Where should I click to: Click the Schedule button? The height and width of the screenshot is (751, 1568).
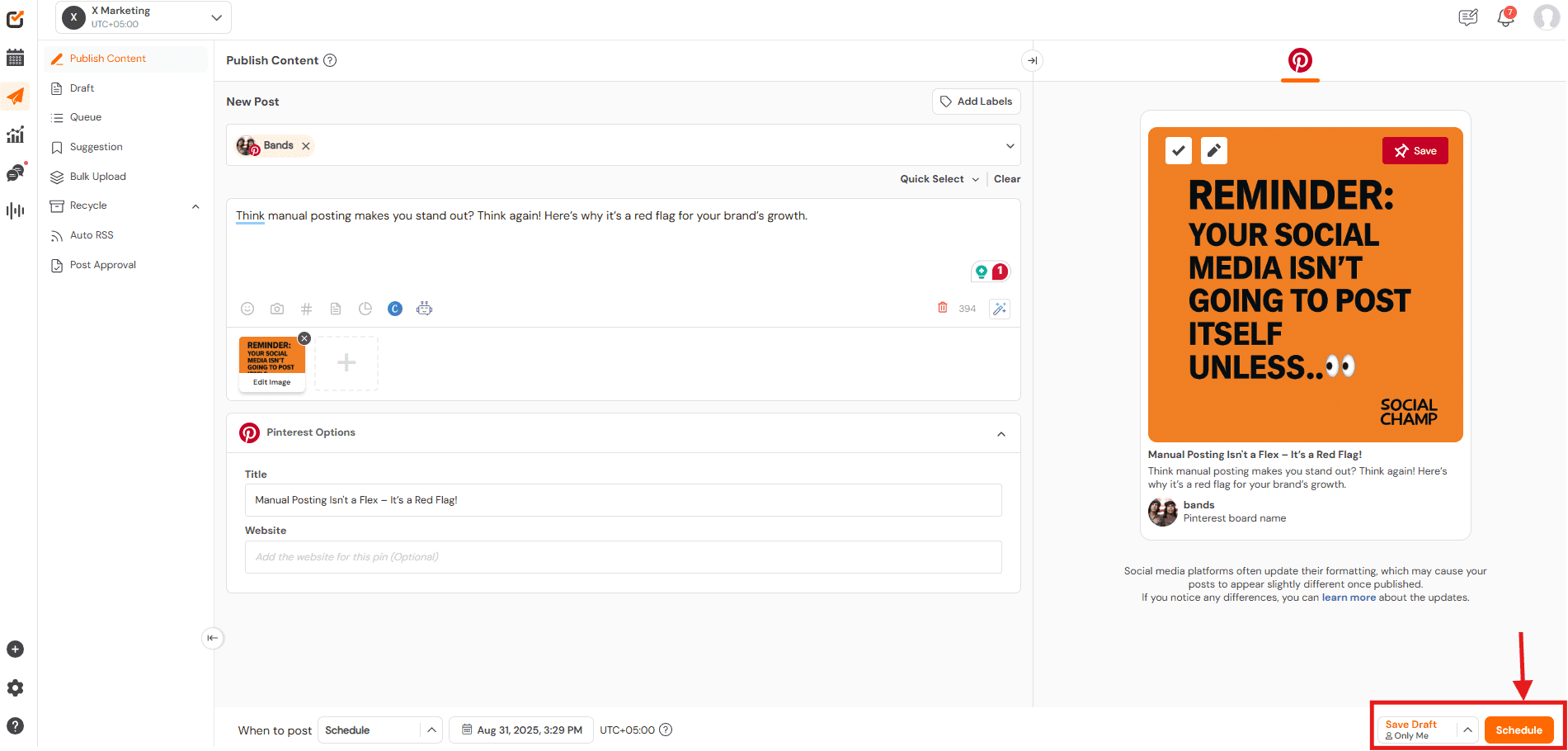coord(1519,730)
